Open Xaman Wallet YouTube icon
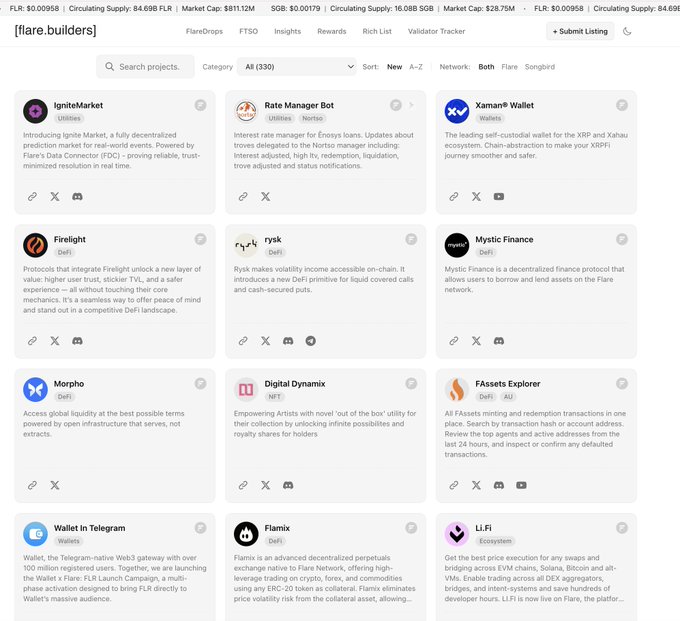The height and width of the screenshot is (621, 680). tap(499, 197)
